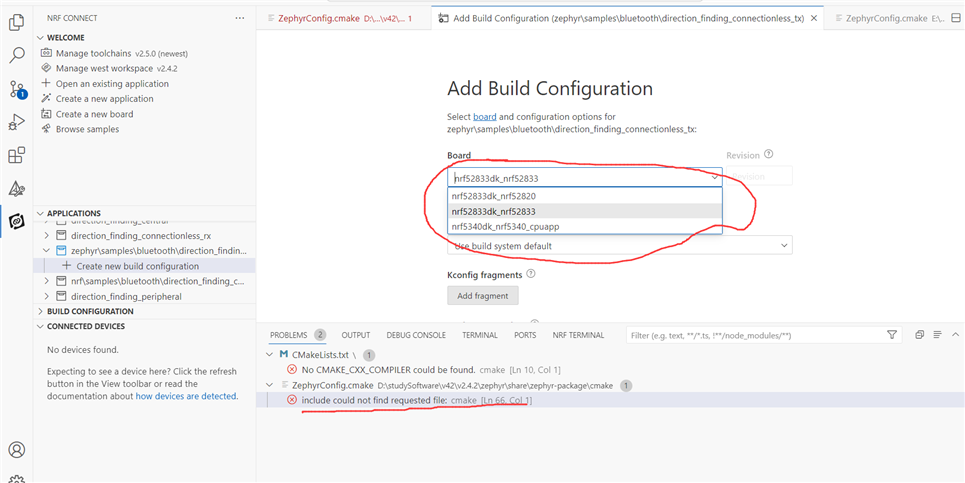Click the Problems filter text field
The image size is (965, 483).
pos(756,335)
